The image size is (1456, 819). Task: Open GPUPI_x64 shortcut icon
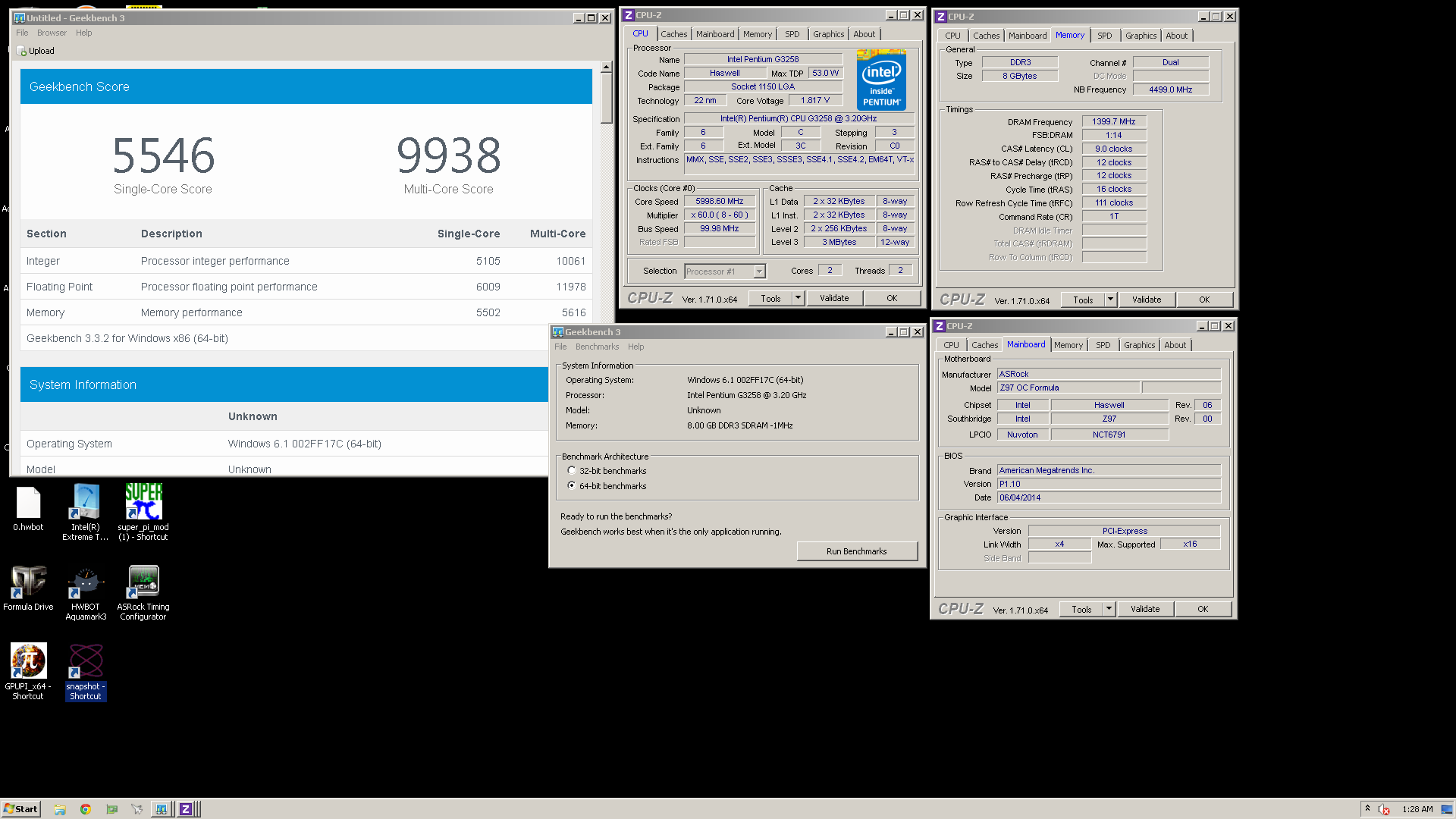point(28,672)
